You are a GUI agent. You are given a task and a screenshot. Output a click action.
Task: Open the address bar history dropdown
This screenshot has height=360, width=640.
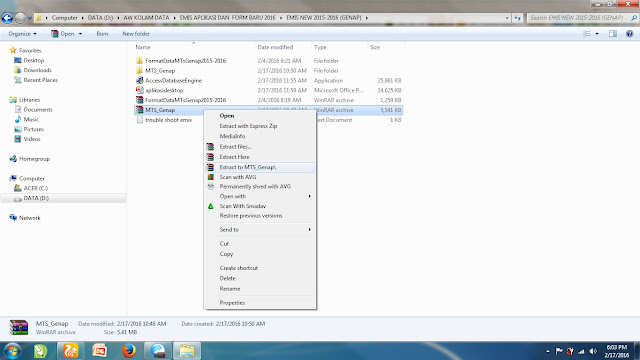(x=507, y=18)
